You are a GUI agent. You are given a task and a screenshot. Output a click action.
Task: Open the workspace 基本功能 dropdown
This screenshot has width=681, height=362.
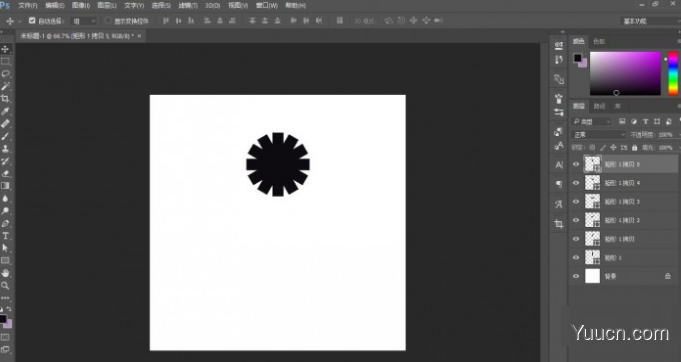[x=650, y=21]
